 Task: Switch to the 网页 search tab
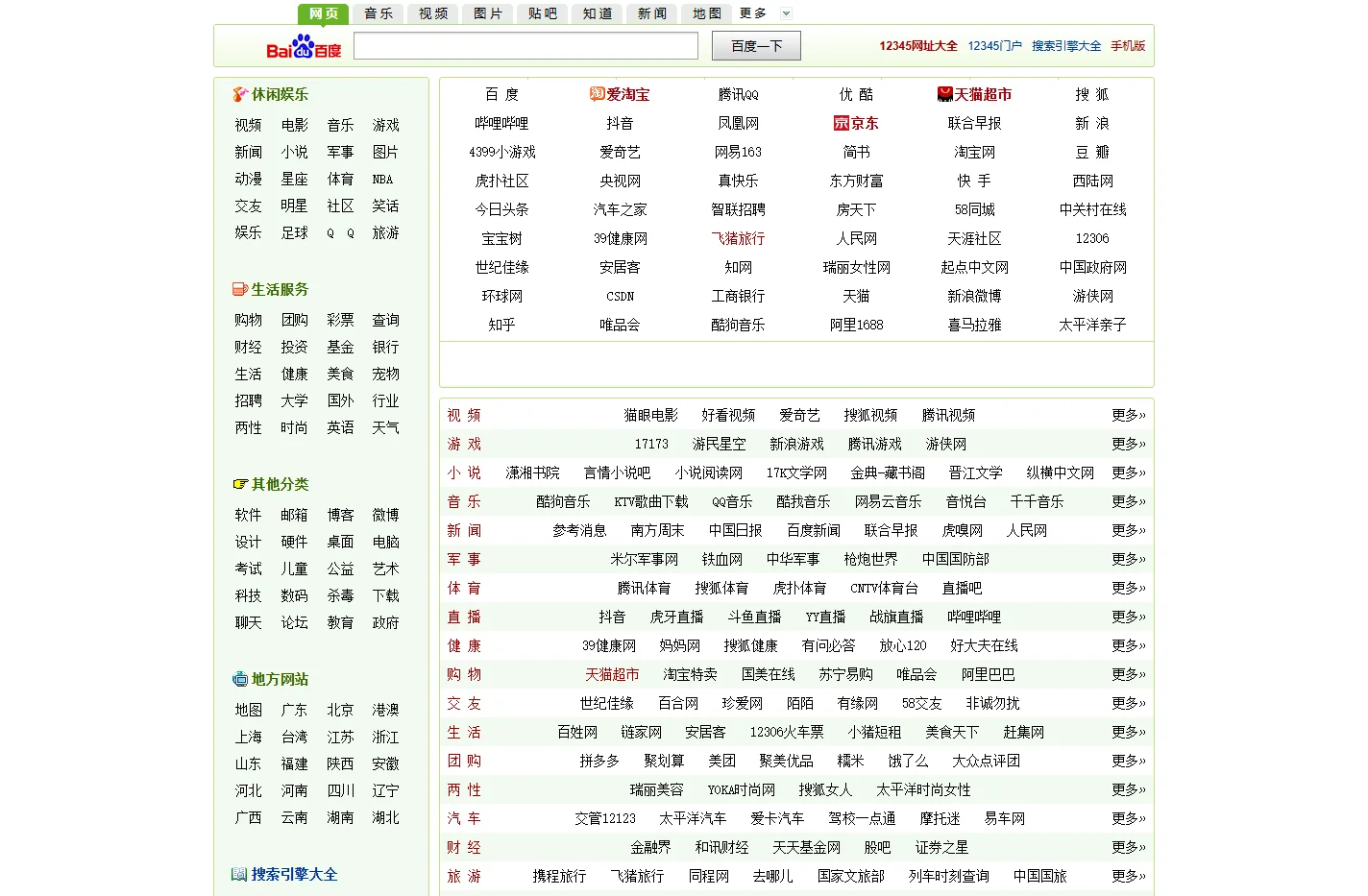pyautogui.click(x=324, y=13)
